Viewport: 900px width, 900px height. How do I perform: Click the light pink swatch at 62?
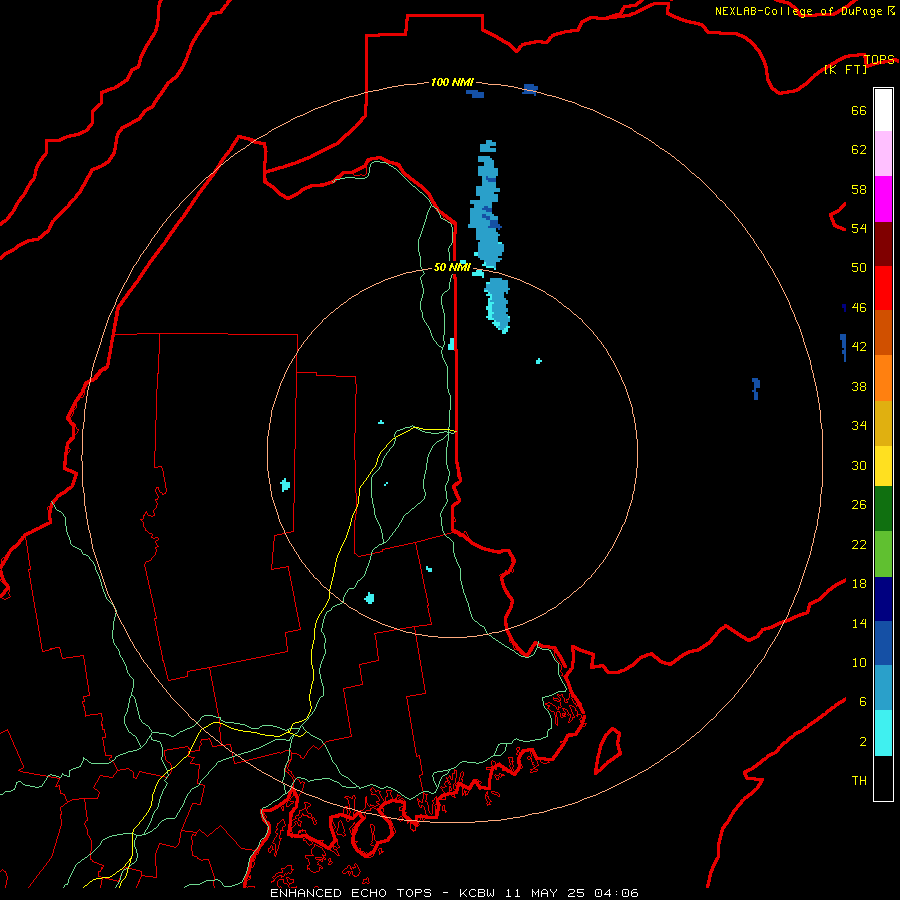883,153
